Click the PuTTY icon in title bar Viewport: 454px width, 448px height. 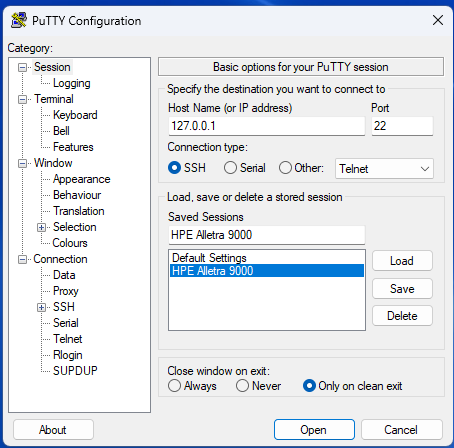[x=19, y=20]
